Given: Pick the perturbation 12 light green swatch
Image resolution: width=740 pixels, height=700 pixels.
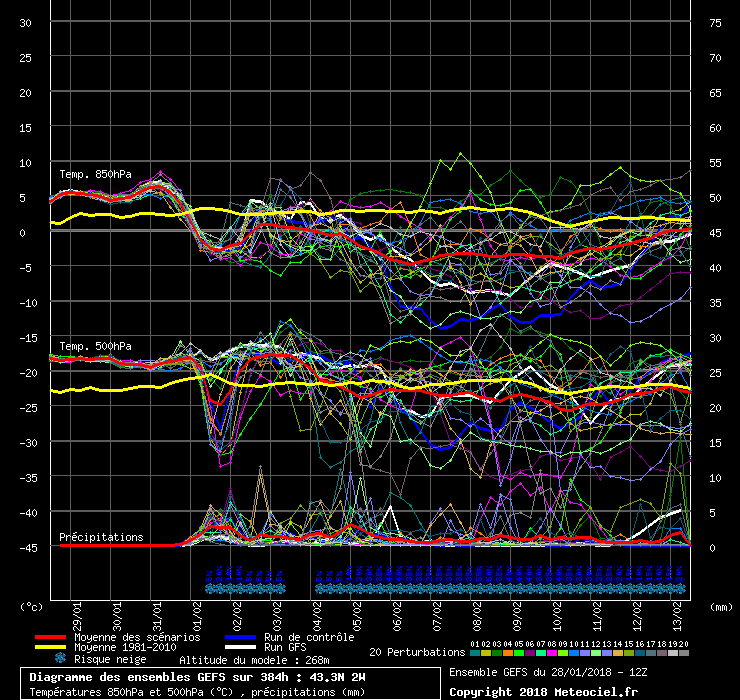Looking at the screenshot, I should click(x=596, y=653).
